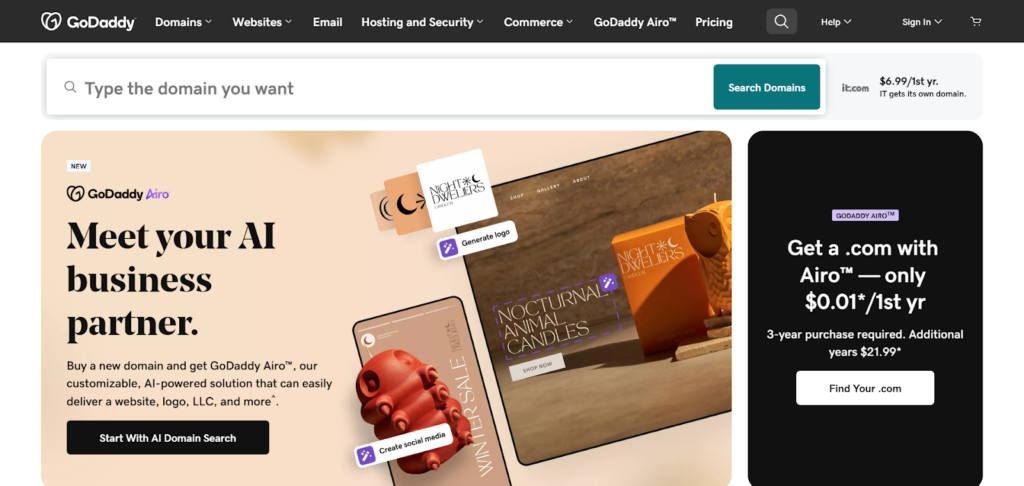The height and width of the screenshot is (486, 1024).
Task: Click the it.com domain logo
Action: tap(855, 88)
